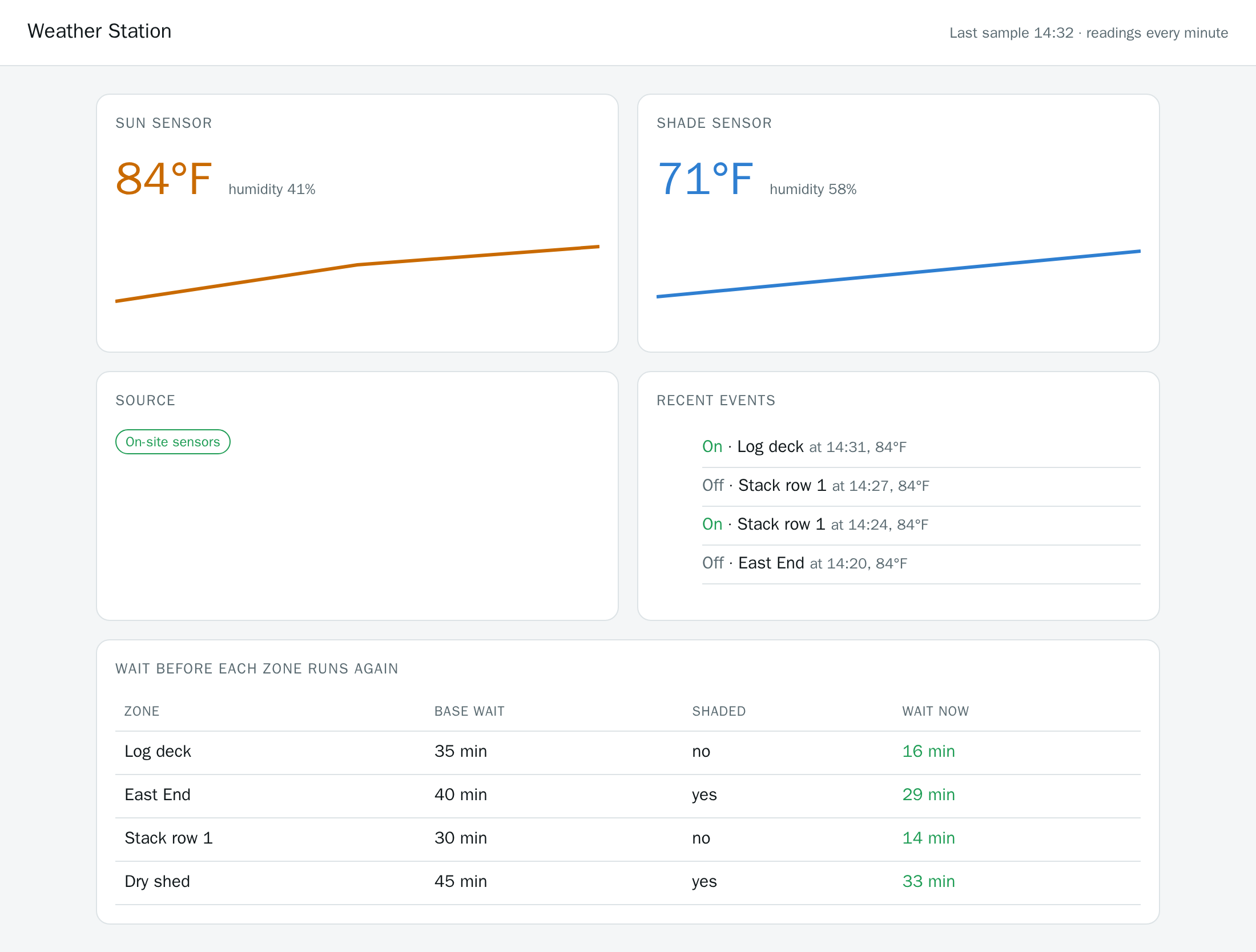Click the RECENT EVENTS card heading
Viewport: 1256px width, 952px height.
pos(716,401)
